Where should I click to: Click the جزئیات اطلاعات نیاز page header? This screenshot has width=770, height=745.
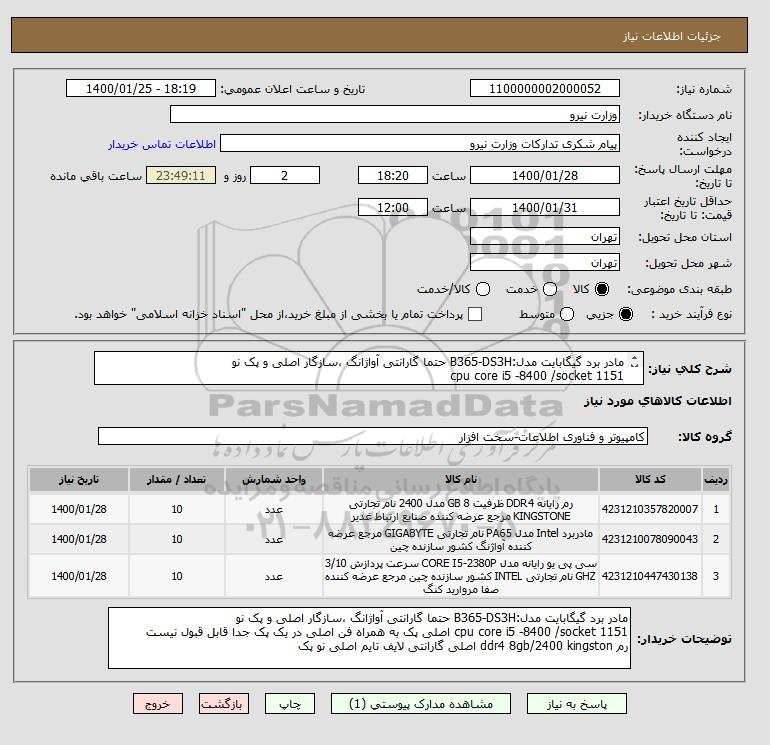pyautogui.click(x=671, y=36)
